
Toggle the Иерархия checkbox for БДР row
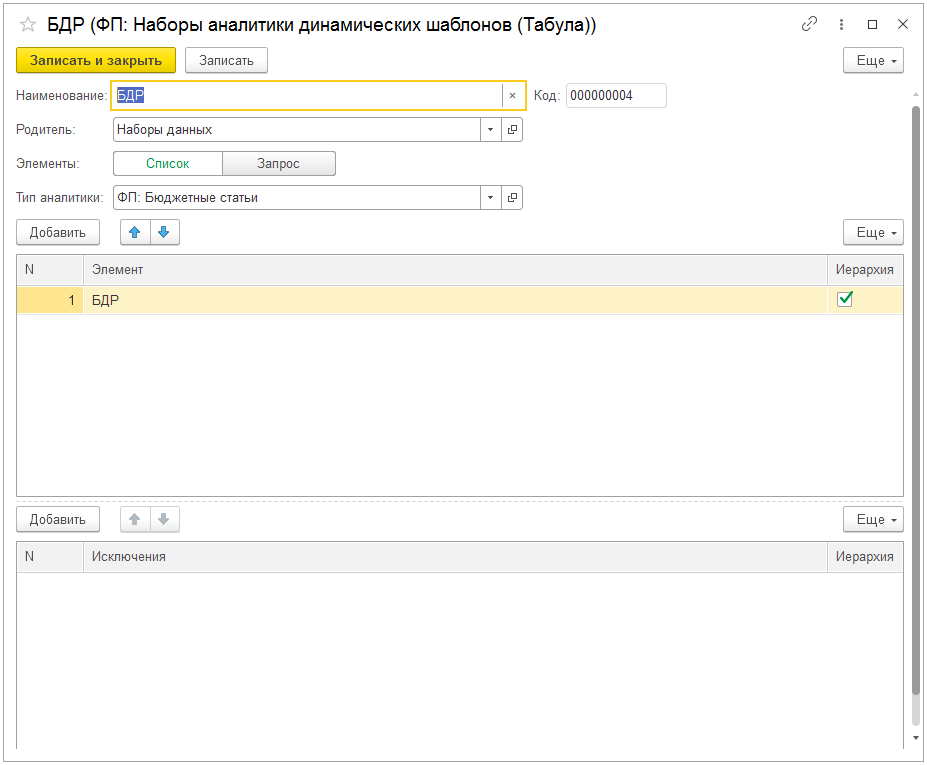pos(845,299)
